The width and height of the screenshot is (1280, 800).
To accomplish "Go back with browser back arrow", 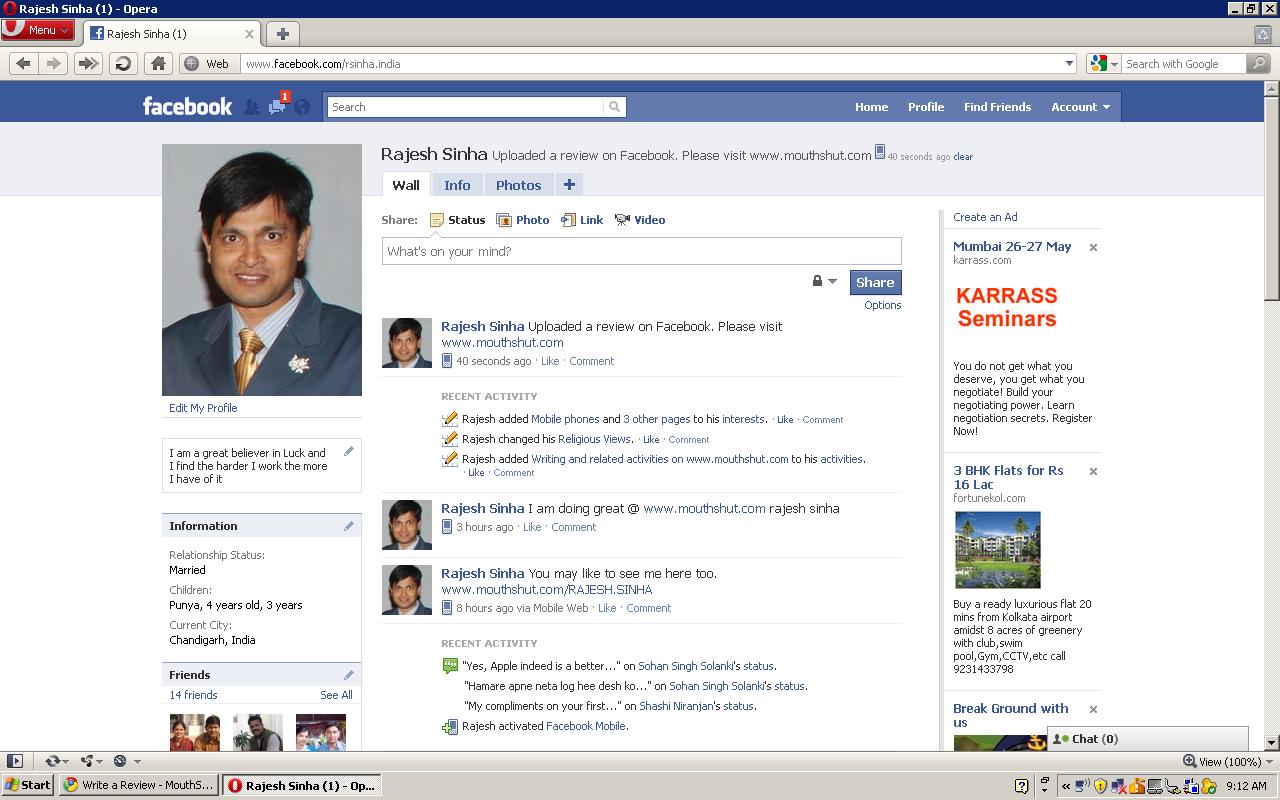I will pyautogui.click(x=23, y=63).
